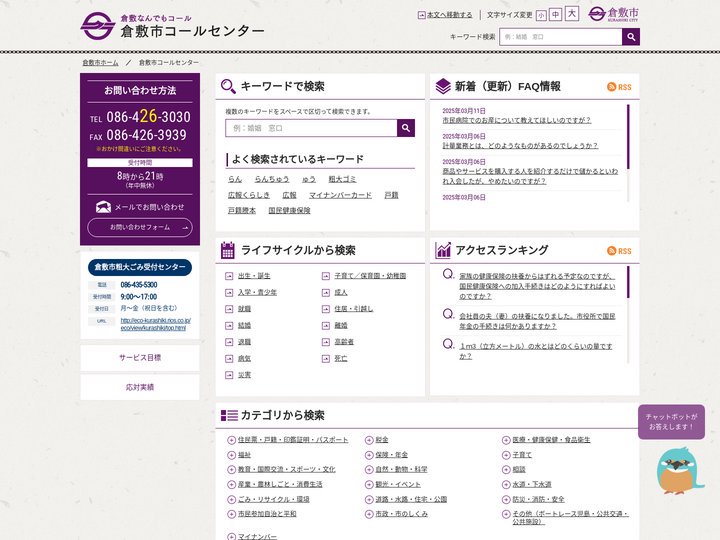Select the 国民健康保険 popular keyword
The height and width of the screenshot is (540, 720).
[x=289, y=210]
